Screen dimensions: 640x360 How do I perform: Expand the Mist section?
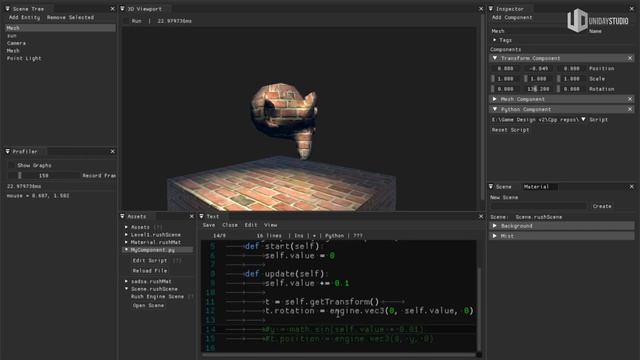[561, 236]
